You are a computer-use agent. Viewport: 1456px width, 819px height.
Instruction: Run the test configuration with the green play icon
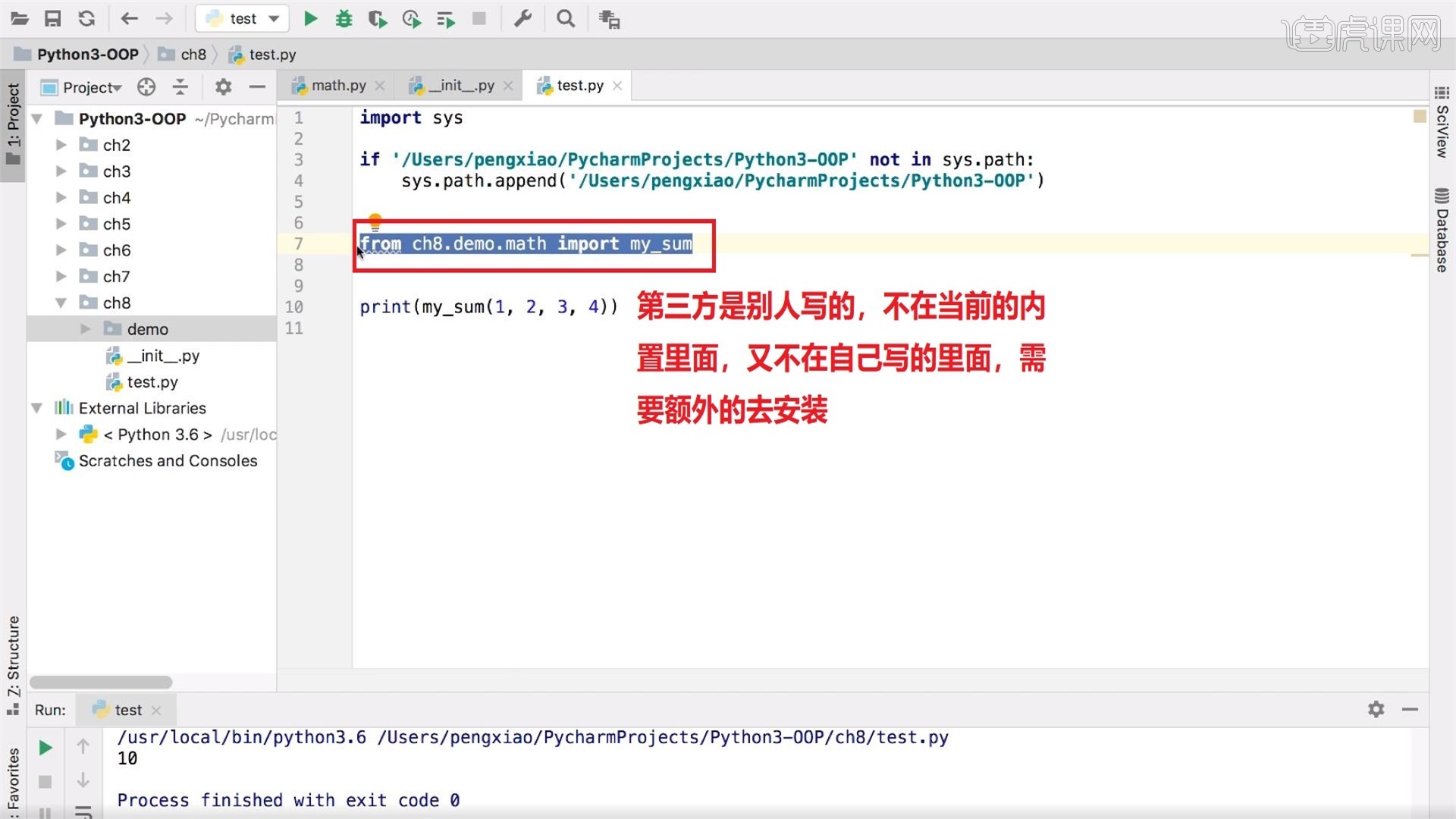click(311, 18)
